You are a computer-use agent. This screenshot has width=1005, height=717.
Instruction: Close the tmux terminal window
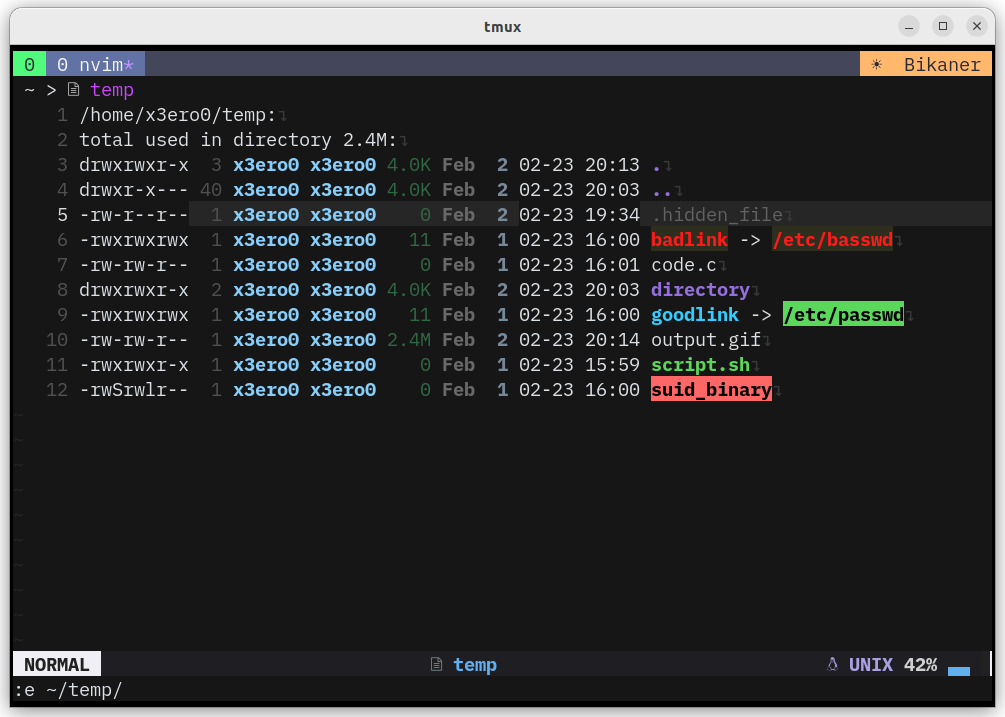coord(977,26)
